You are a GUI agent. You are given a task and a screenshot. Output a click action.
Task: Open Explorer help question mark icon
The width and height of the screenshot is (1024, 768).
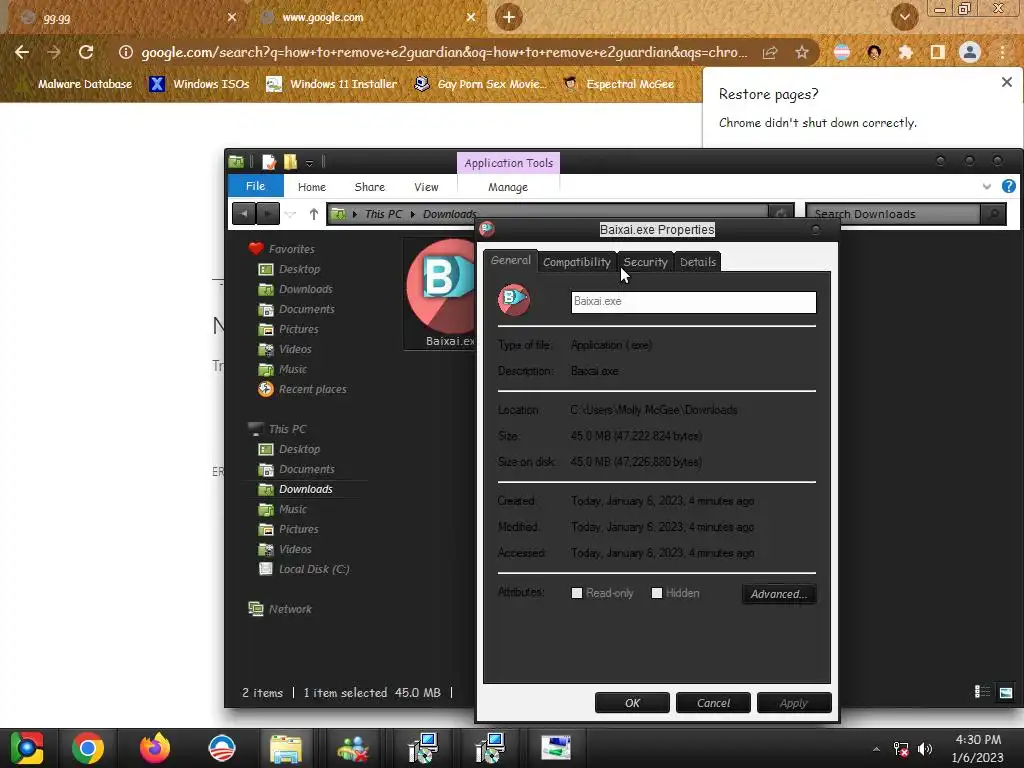click(1008, 186)
